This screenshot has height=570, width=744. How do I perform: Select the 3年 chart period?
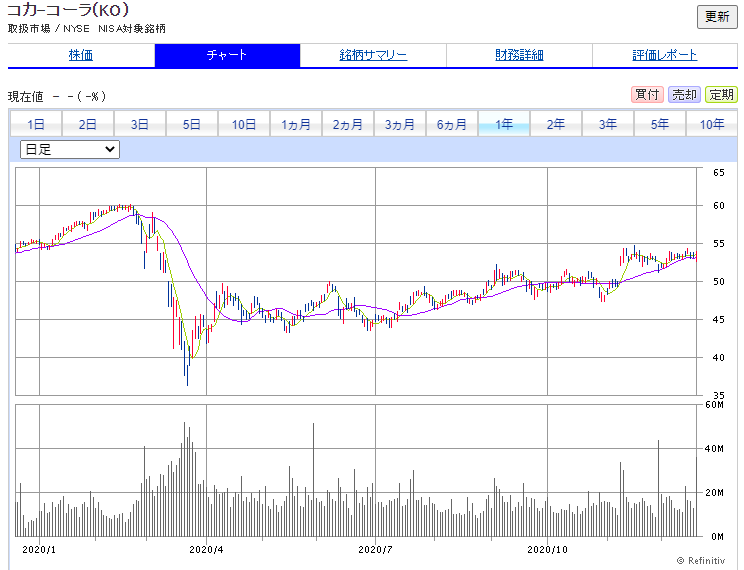(608, 124)
